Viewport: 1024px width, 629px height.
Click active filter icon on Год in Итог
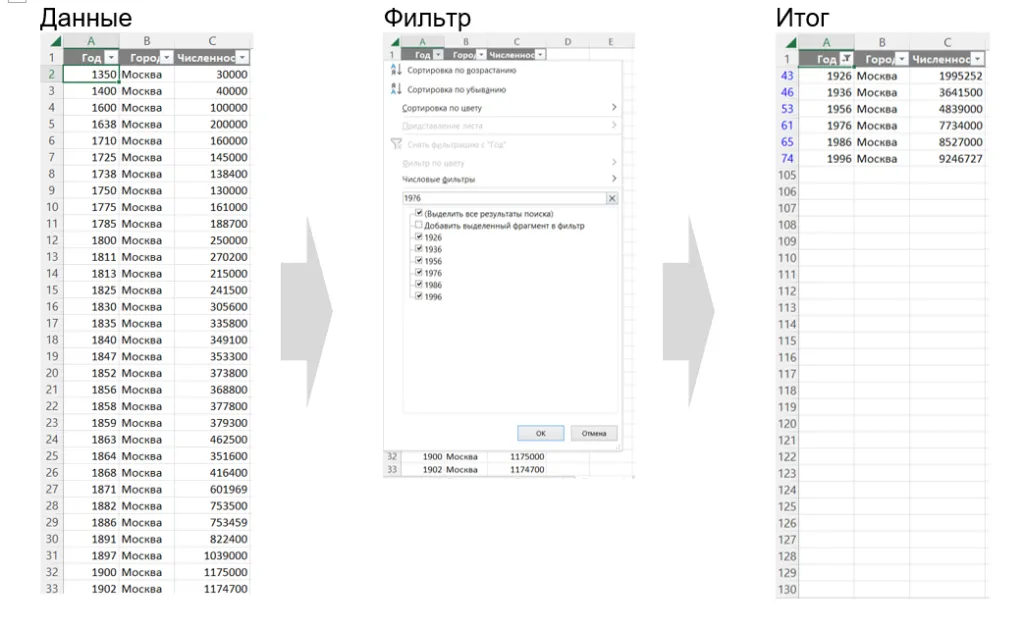coord(846,59)
